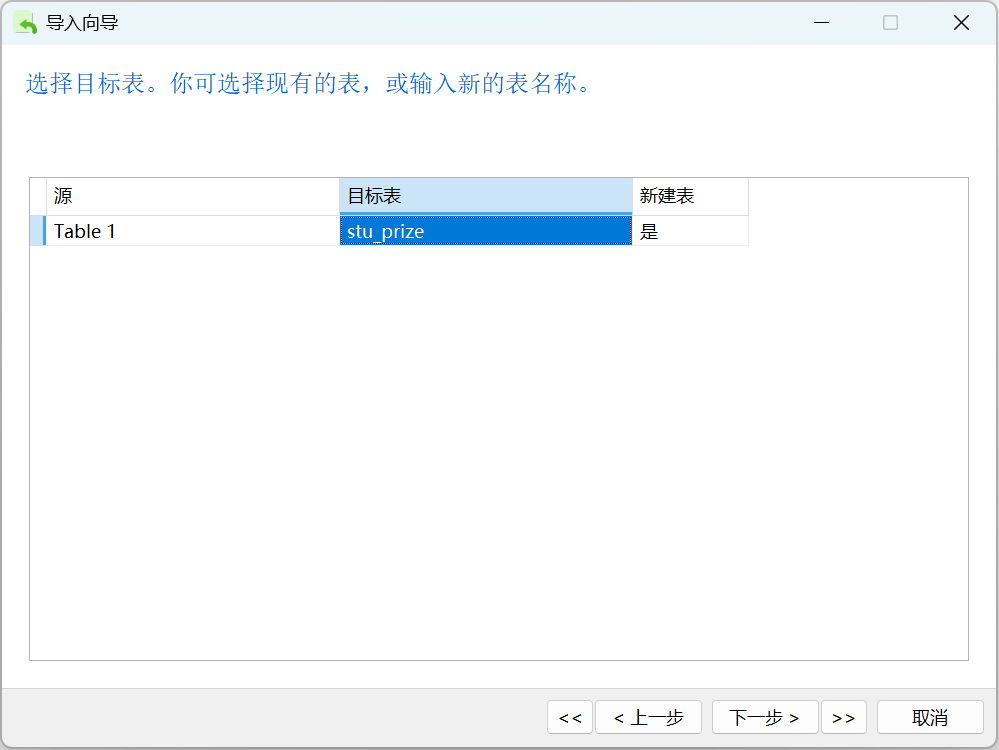Toggle the 新建表 value 是 for Table 1
This screenshot has width=999, height=750.
(x=690, y=231)
